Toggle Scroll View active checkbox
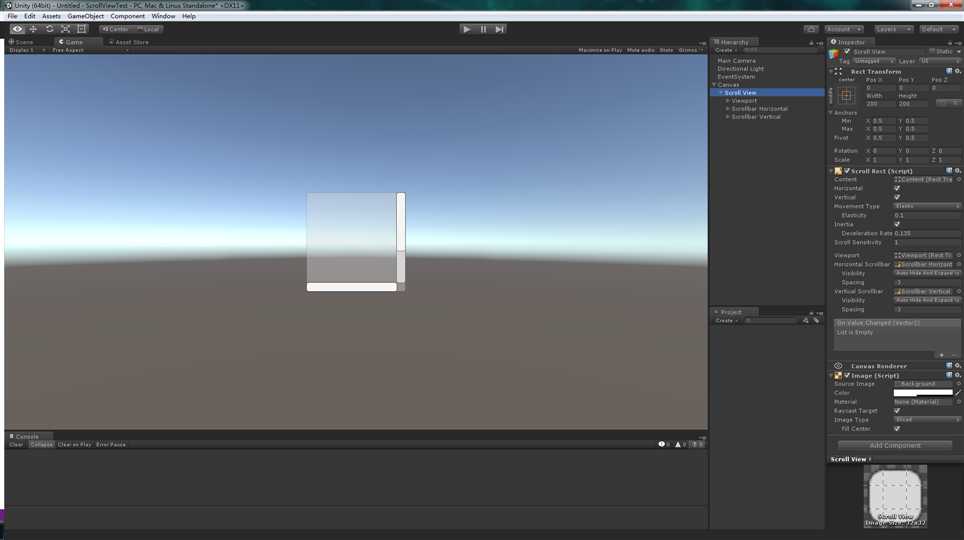Screen dimensions: 964x540 (847, 52)
